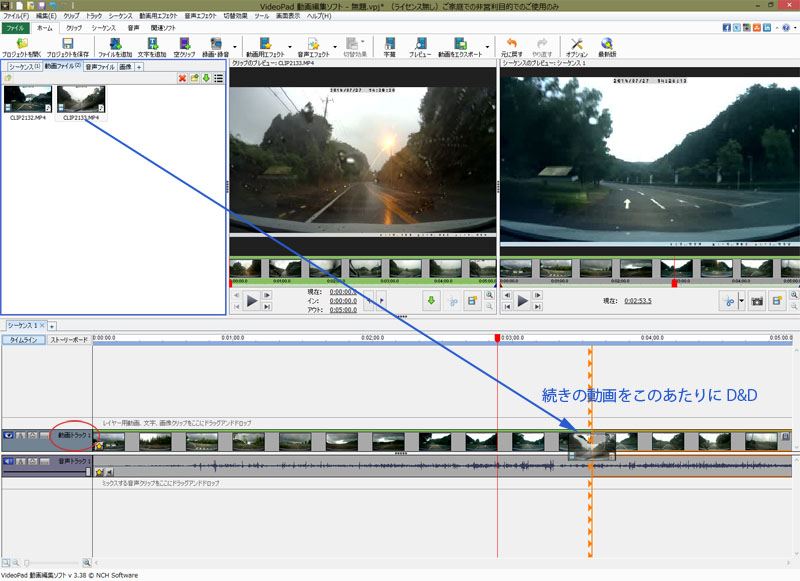This screenshot has width=800, height=581.
Task: Open 動画用エフェクト video effects
Action: [265, 47]
